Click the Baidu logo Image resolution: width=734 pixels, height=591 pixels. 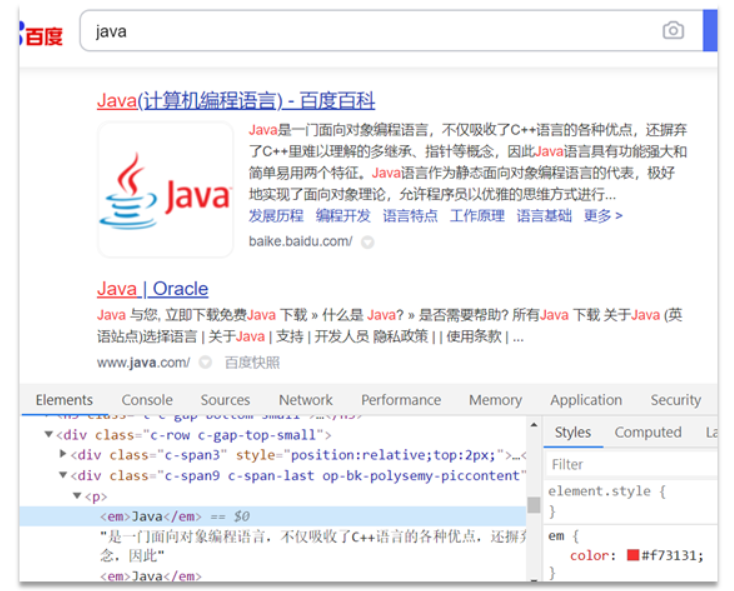pos(41,35)
